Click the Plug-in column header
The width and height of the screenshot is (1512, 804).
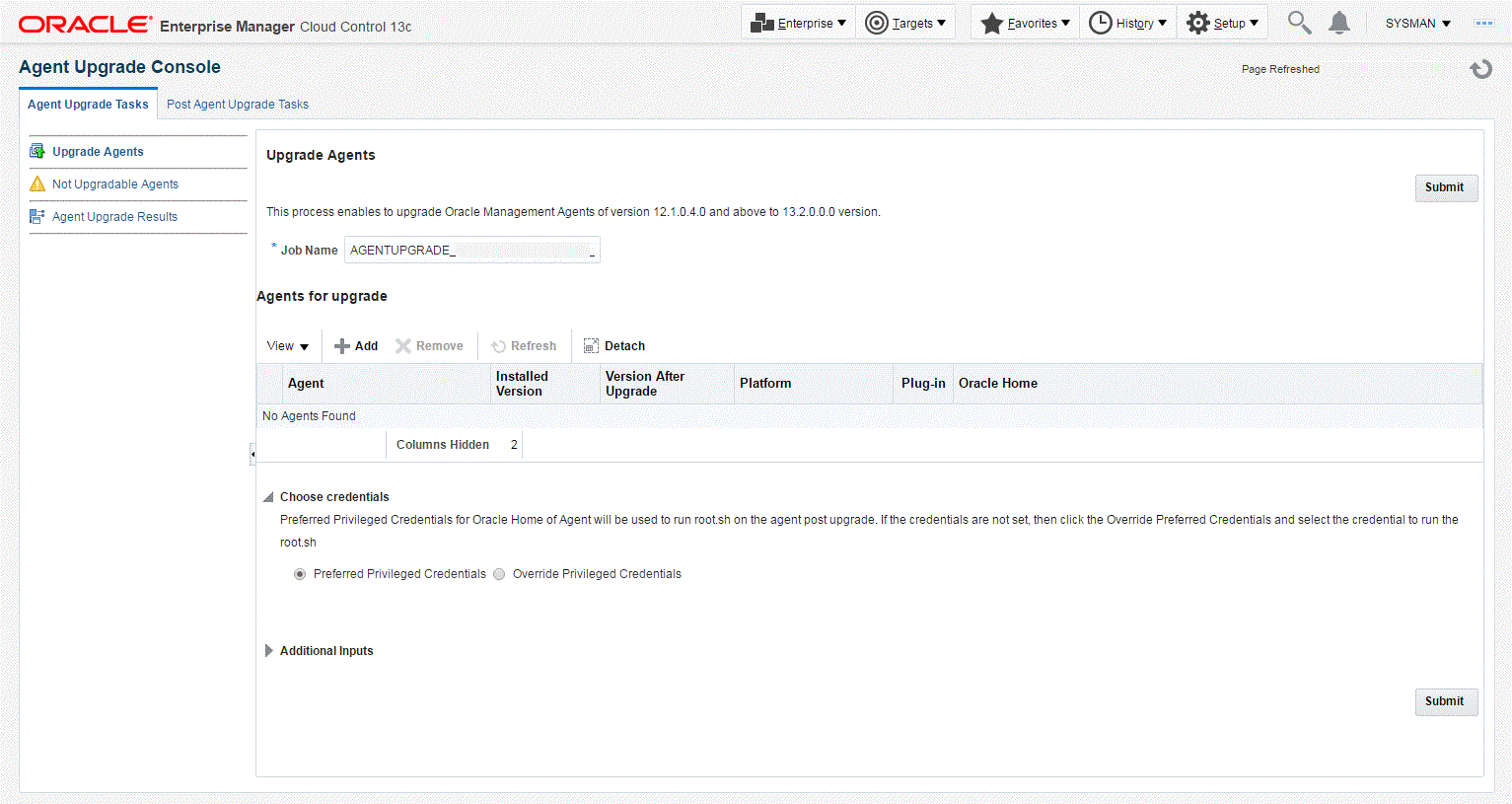tap(923, 384)
